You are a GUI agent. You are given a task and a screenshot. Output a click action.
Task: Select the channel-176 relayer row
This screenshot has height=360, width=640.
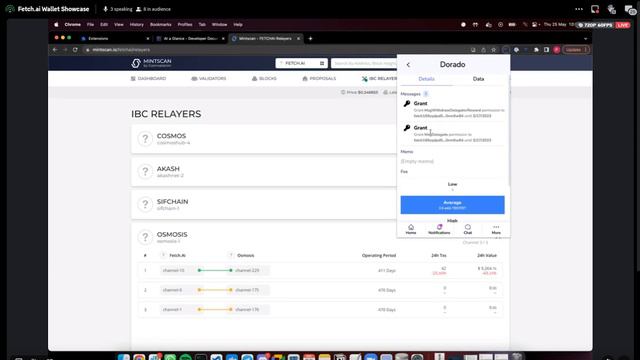(320, 309)
